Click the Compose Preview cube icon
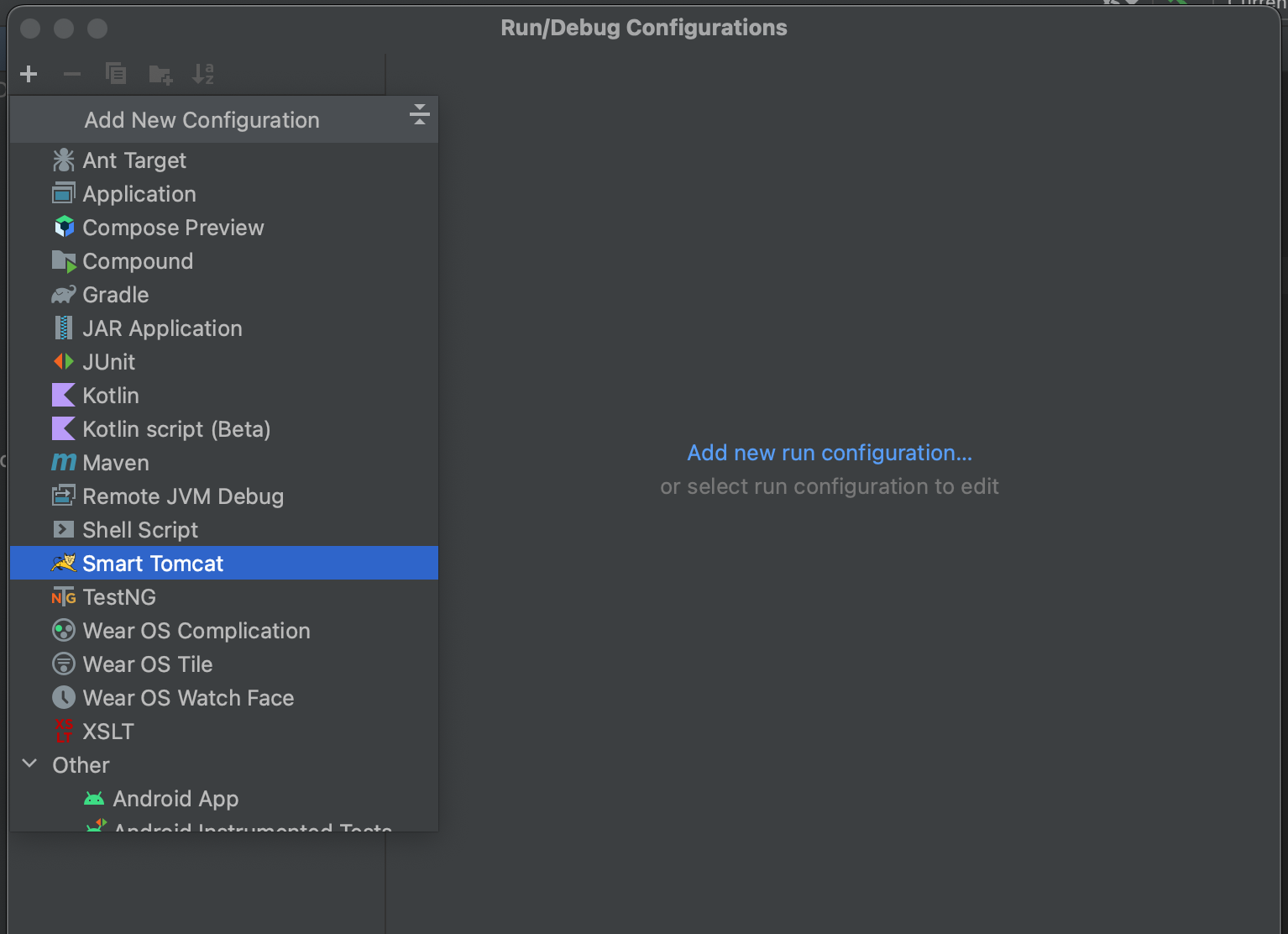This screenshot has width=1288, height=934. click(x=64, y=227)
